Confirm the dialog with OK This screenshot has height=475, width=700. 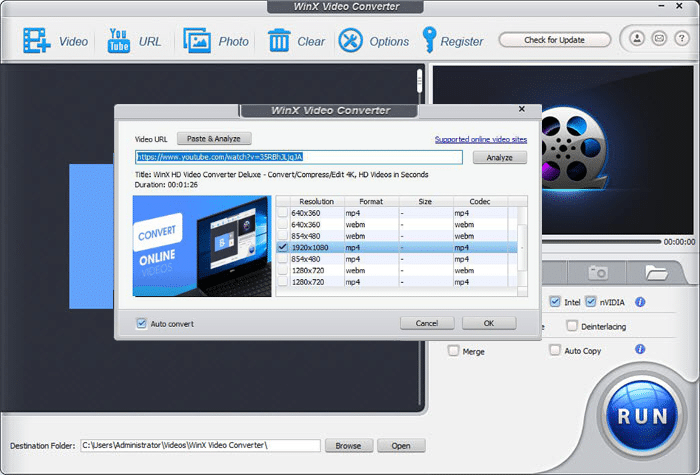tap(489, 323)
